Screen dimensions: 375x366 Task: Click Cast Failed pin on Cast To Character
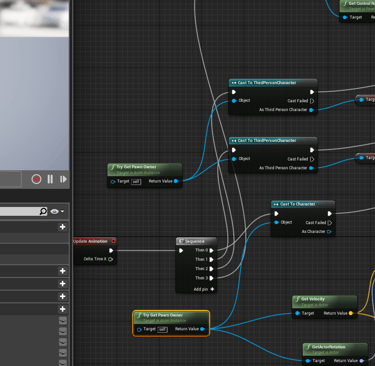pos(329,222)
